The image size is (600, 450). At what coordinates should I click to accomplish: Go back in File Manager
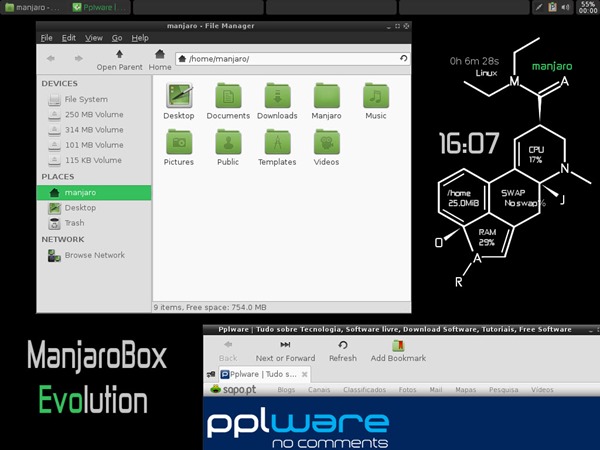click(51, 59)
